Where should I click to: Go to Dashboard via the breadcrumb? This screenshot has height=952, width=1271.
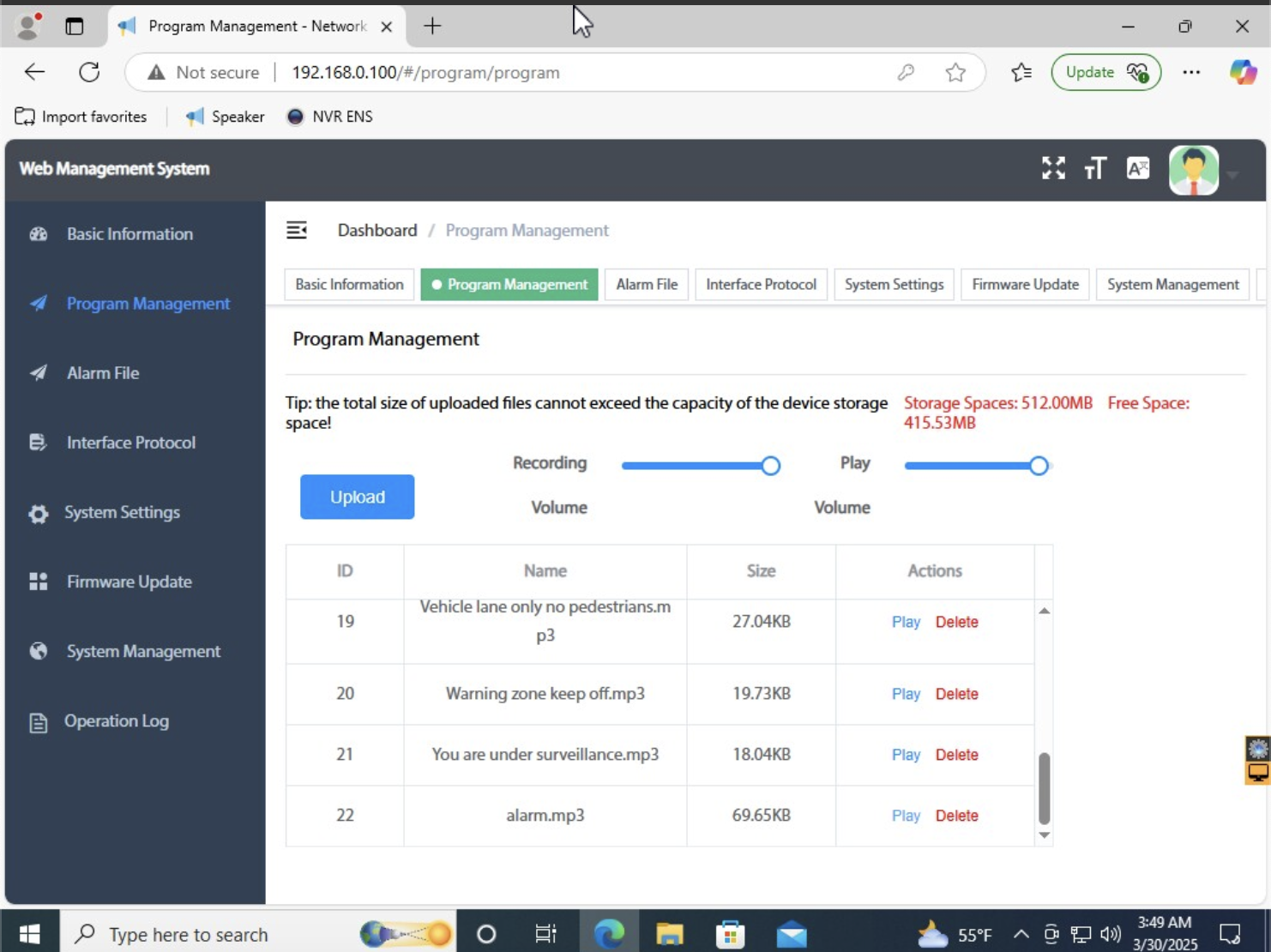coord(377,230)
